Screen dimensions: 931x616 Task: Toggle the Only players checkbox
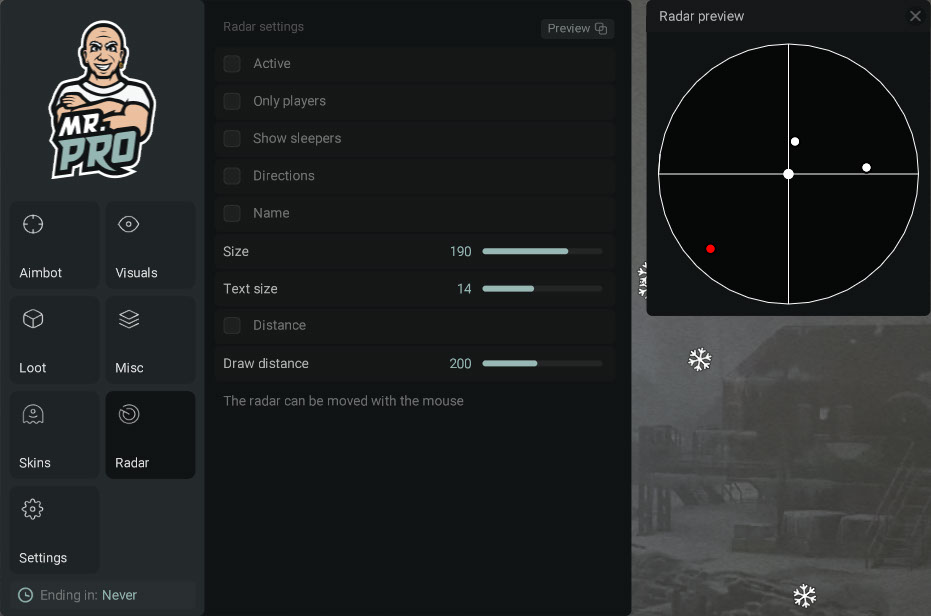click(232, 101)
